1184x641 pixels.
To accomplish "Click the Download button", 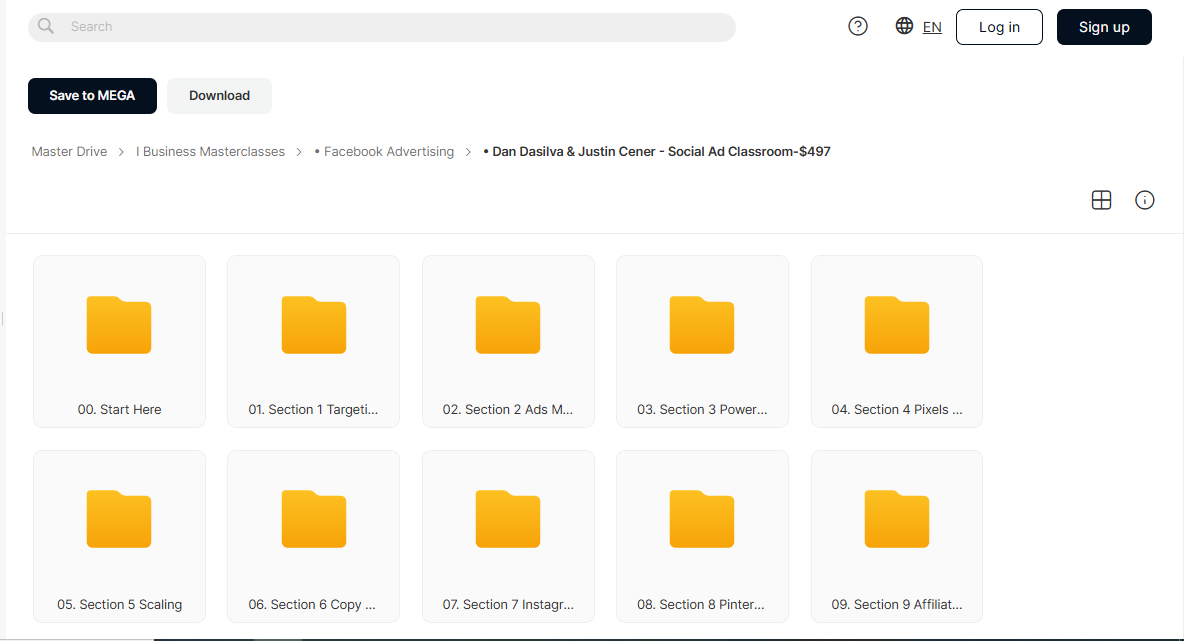I will coord(219,96).
